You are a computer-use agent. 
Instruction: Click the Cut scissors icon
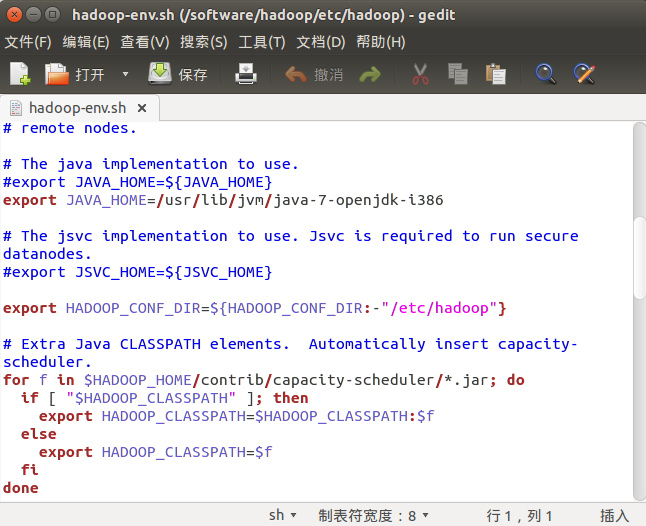tap(421, 74)
